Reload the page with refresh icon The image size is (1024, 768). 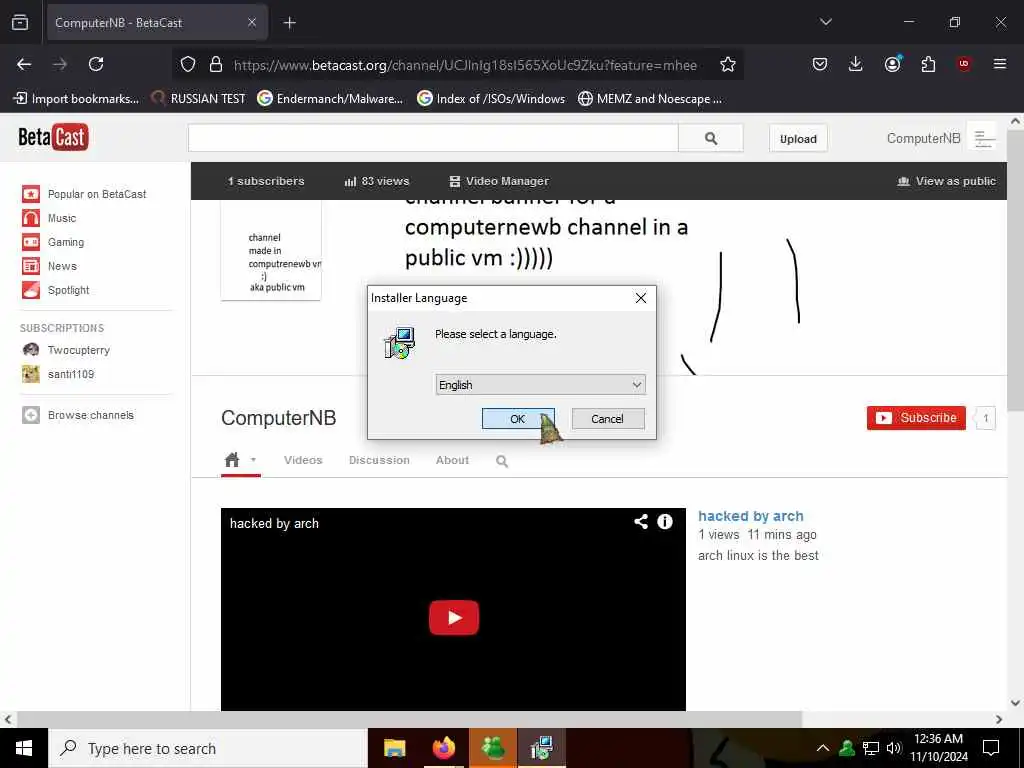[96, 64]
